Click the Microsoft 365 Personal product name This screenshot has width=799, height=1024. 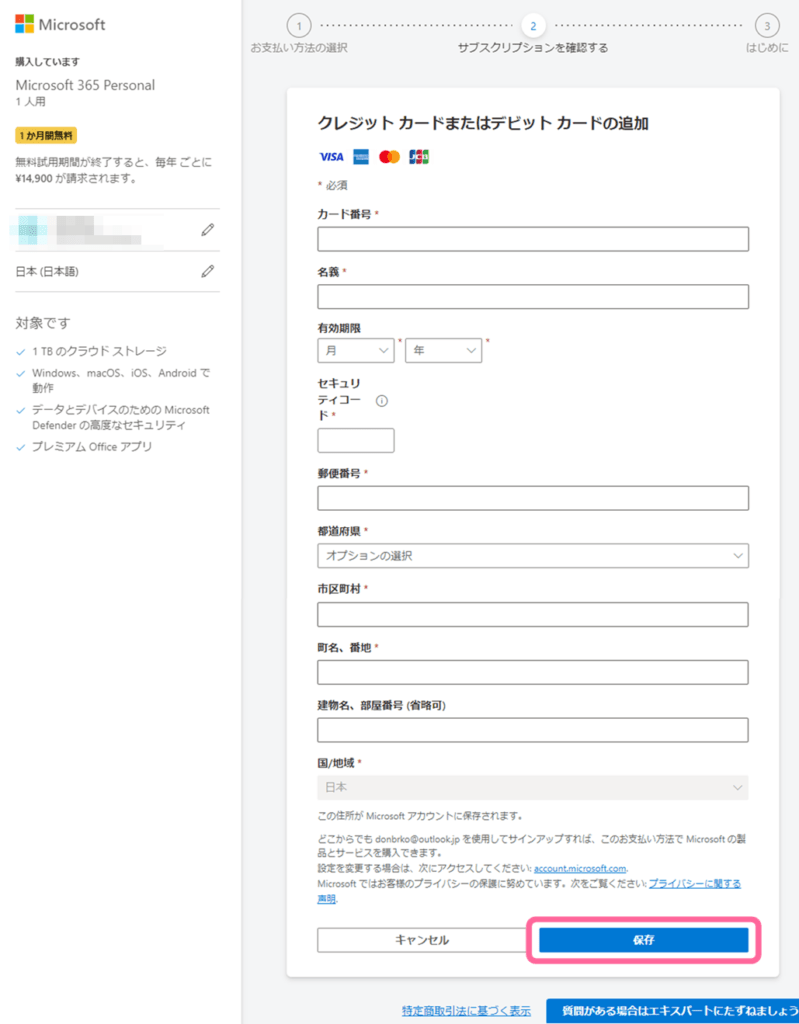click(x=85, y=86)
